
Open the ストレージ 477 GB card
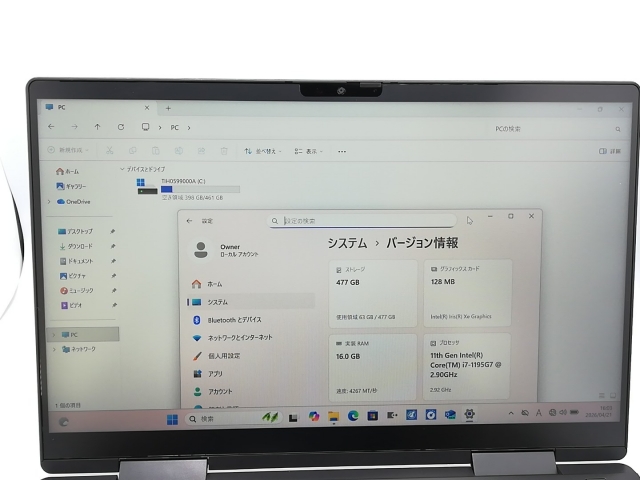(x=373, y=293)
